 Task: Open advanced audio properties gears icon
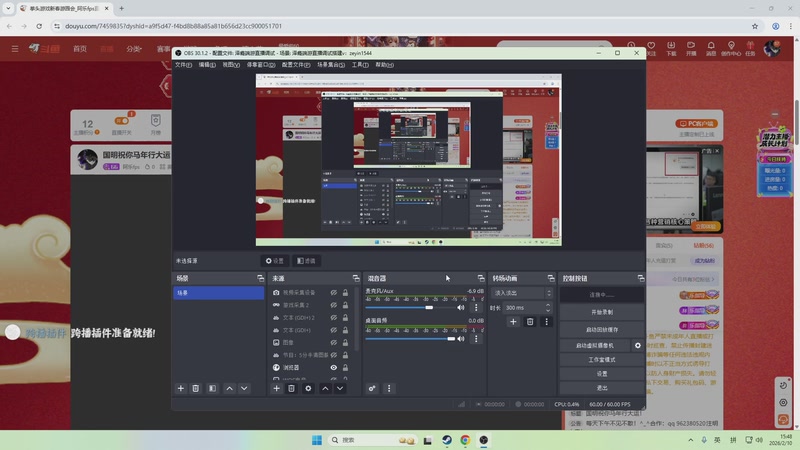coord(372,388)
